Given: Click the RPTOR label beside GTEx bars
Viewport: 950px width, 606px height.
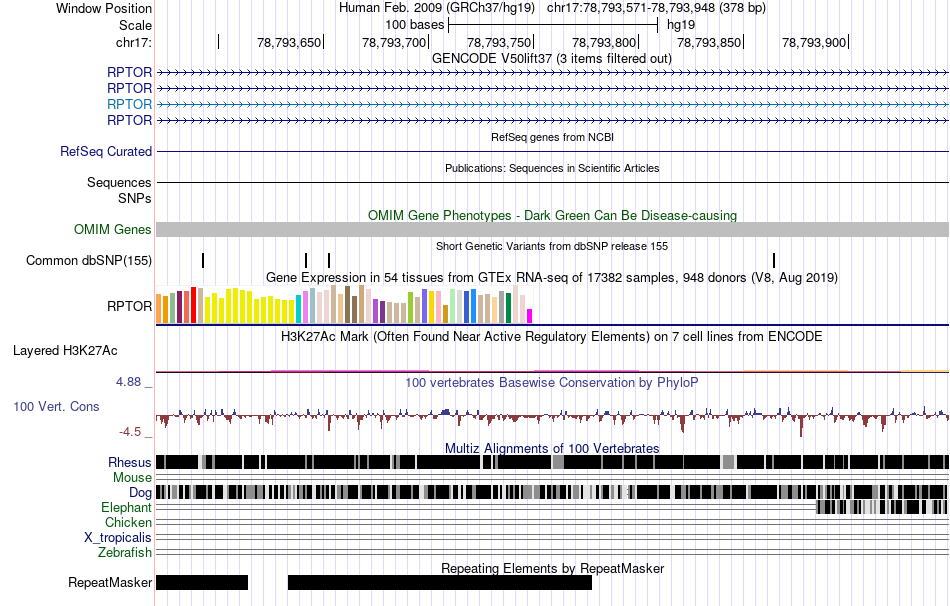Looking at the screenshot, I should pyautogui.click(x=129, y=306).
